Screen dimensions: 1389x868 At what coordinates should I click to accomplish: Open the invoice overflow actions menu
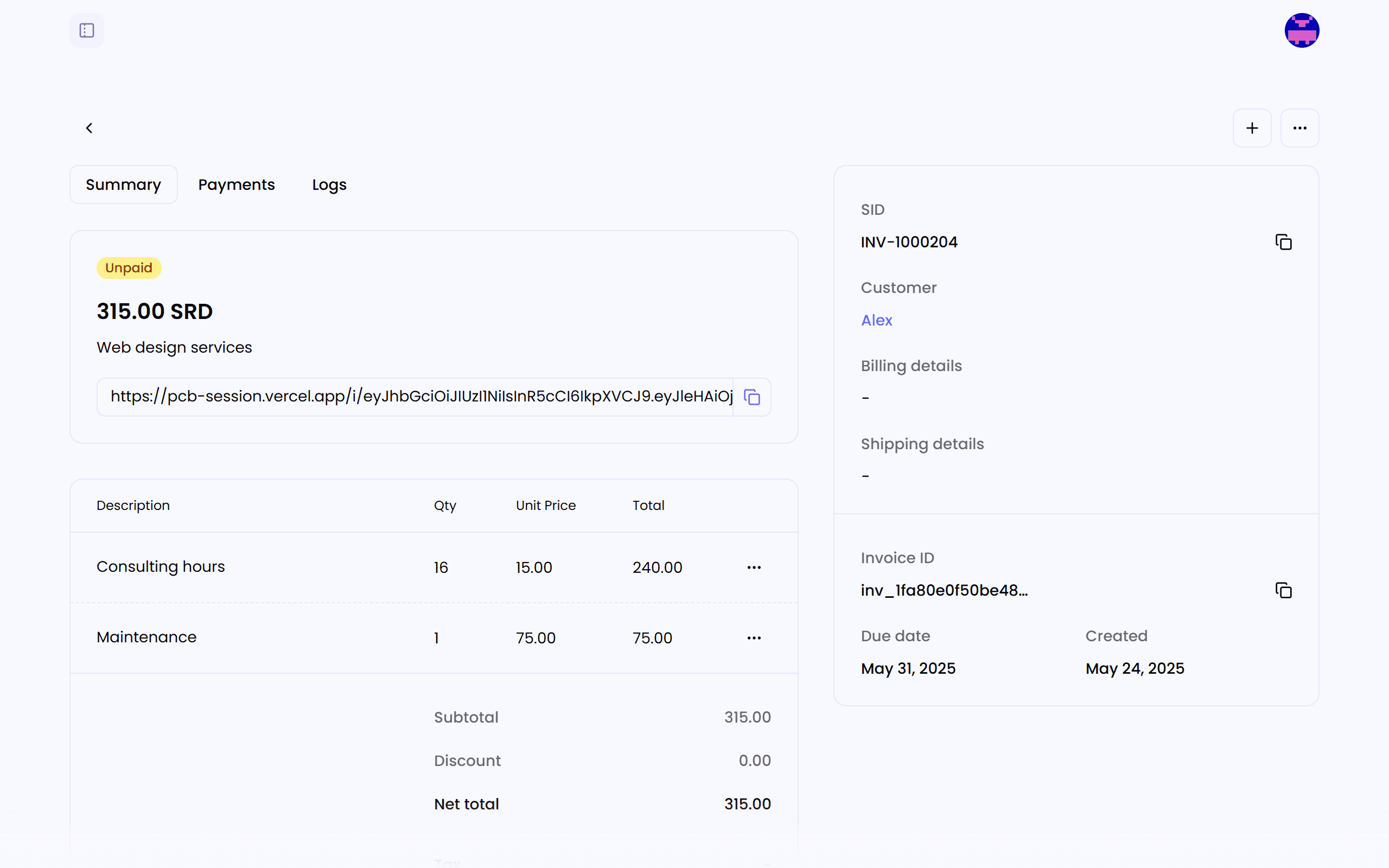[x=1300, y=127]
